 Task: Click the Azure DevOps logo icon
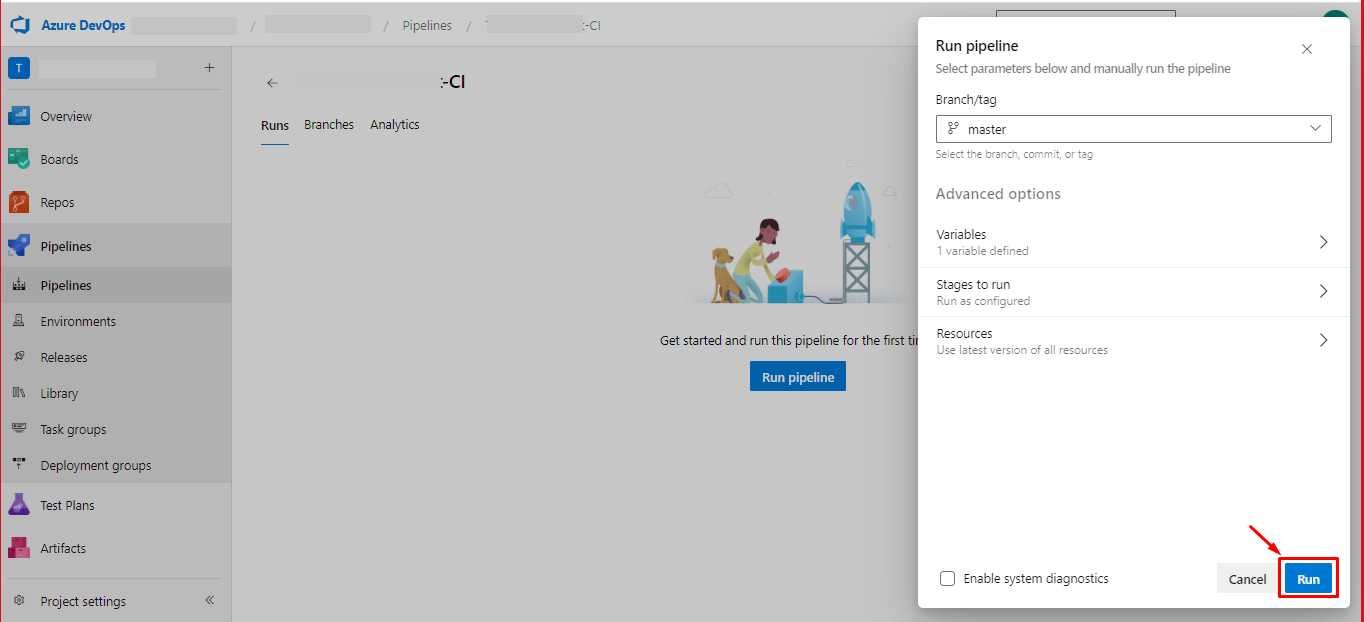[20, 25]
